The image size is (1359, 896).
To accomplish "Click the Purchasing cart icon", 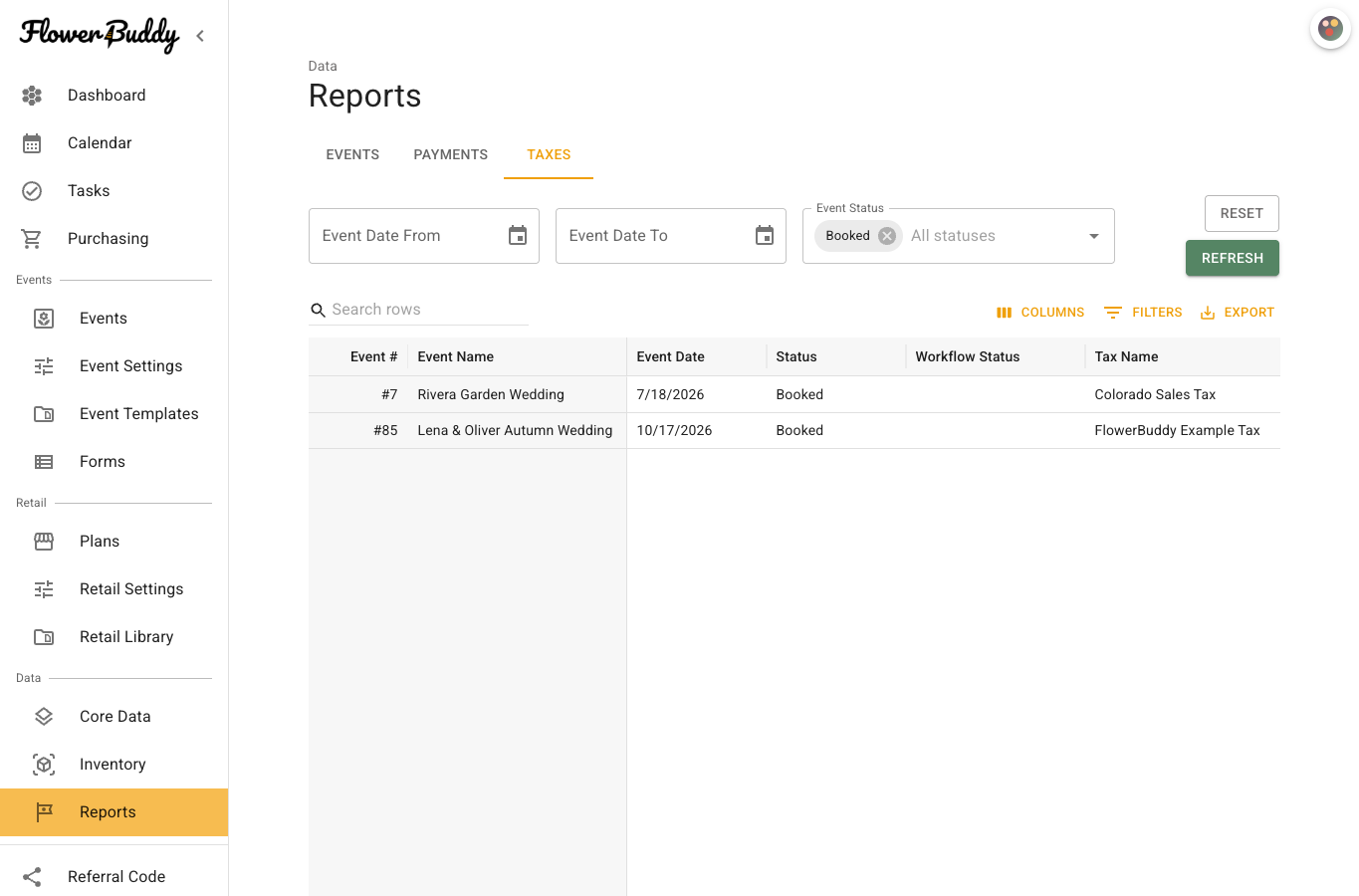I will pyautogui.click(x=32, y=239).
